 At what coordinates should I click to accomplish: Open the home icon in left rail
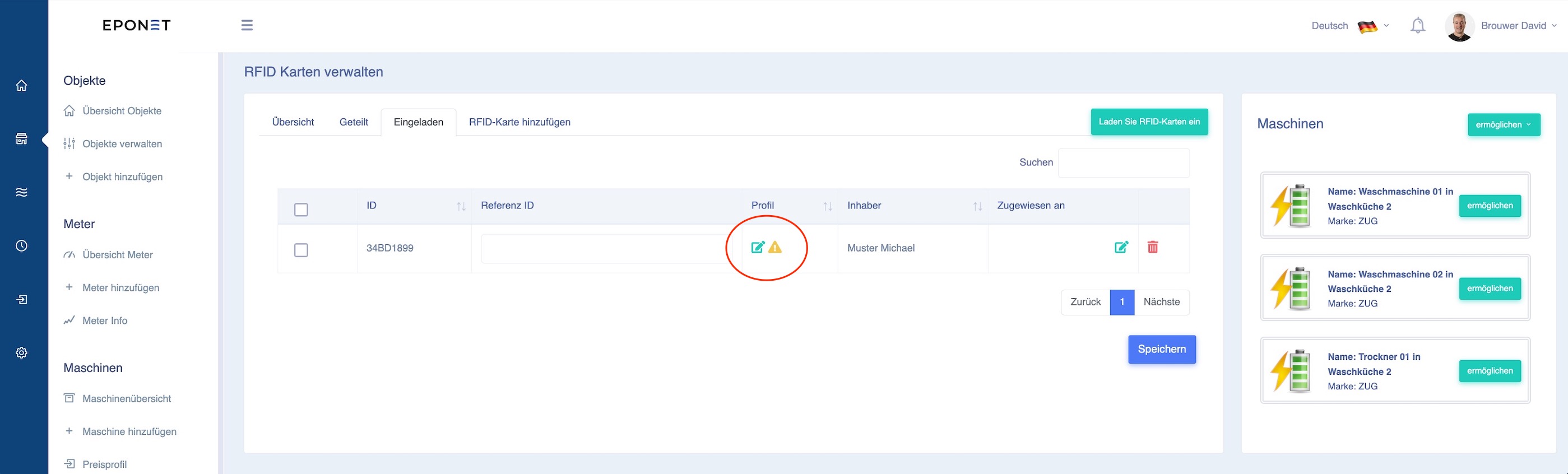(x=21, y=86)
